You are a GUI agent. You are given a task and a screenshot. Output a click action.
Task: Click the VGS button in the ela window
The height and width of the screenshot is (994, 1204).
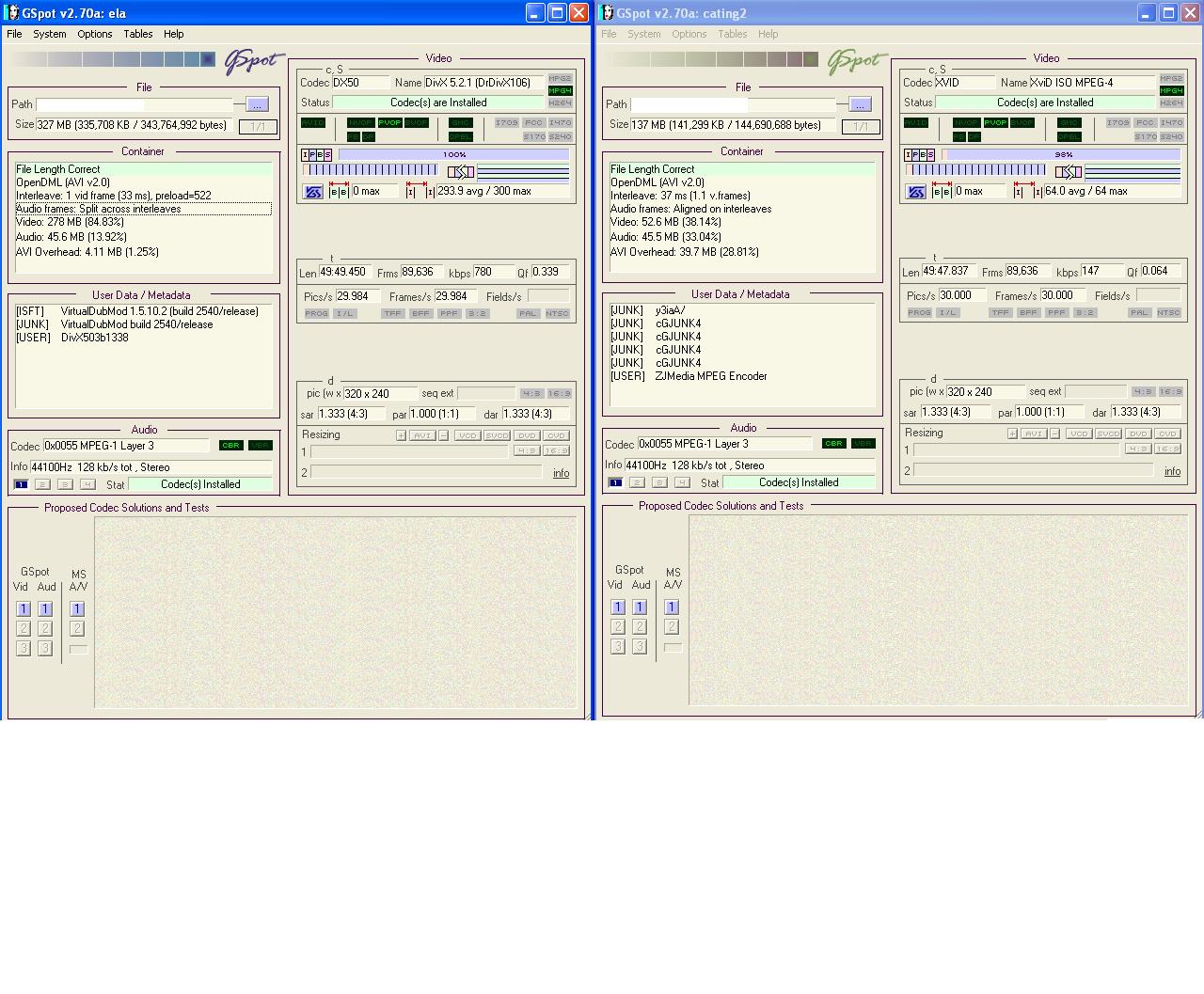point(313,192)
